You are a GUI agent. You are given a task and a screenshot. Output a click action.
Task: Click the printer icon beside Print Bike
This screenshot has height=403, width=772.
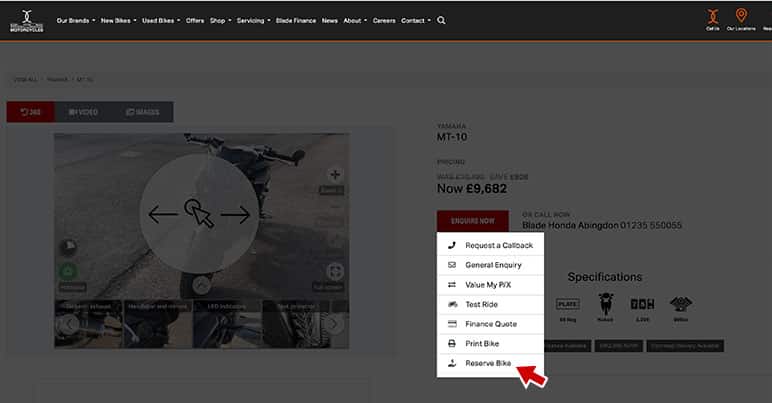tap(451, 343)
